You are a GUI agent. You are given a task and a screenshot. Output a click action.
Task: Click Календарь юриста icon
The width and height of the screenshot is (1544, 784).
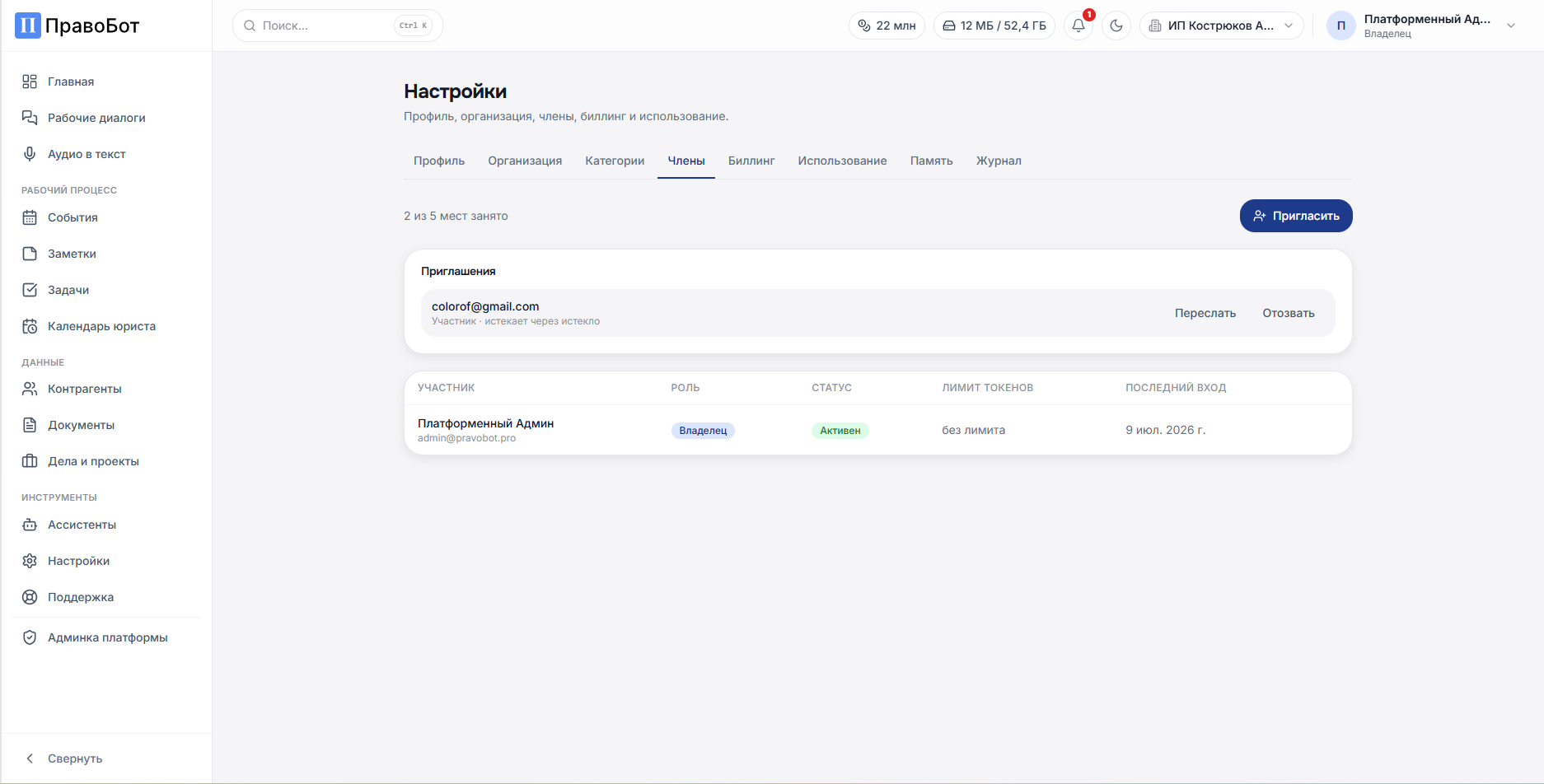point(30,326)
